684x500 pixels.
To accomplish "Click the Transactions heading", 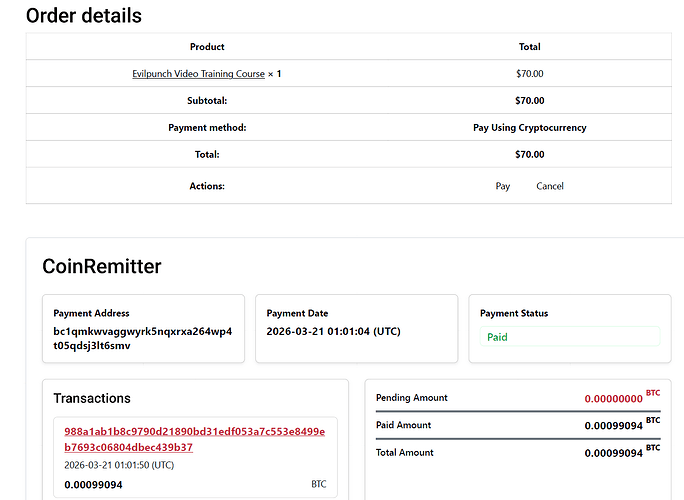I will click(x=92, y=398).
